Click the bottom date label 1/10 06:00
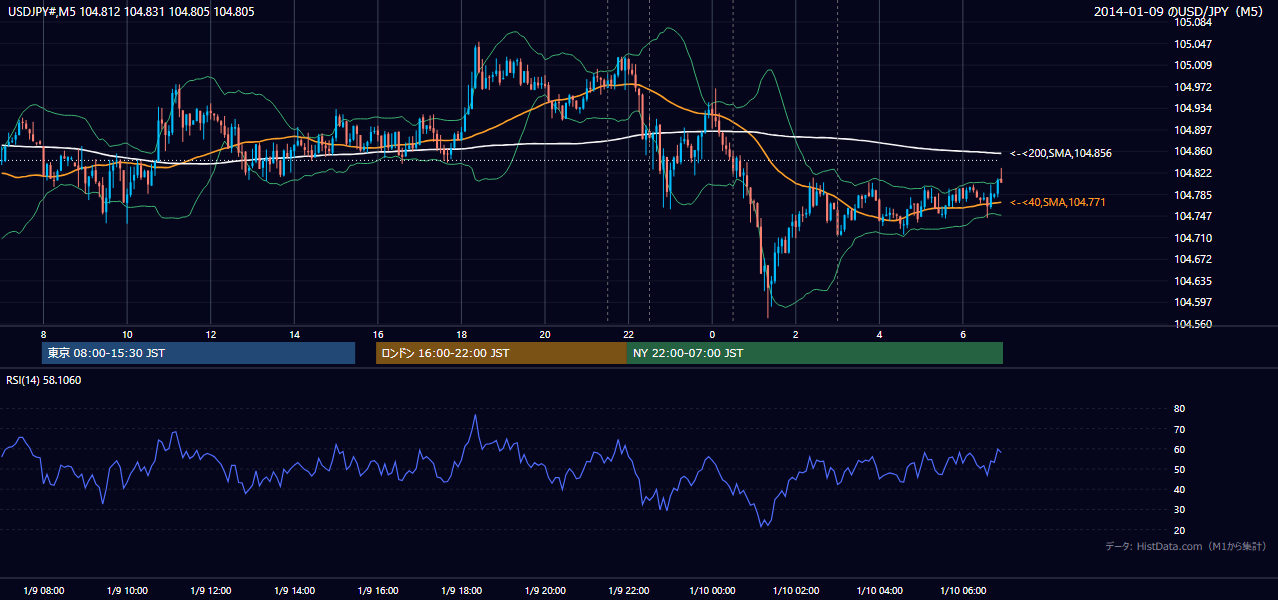Viewport: 1278px width, 600px height. click(x=962, y=591)
